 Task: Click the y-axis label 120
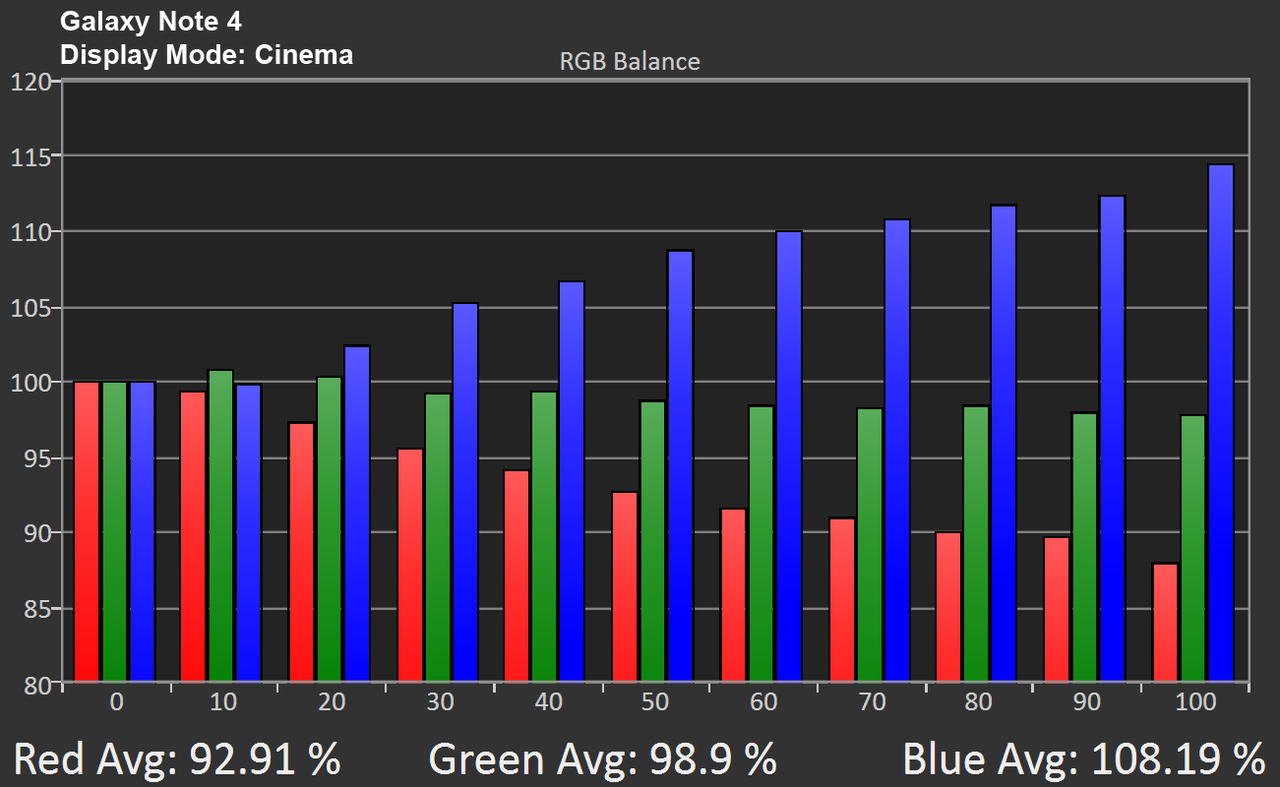[29, 82]
